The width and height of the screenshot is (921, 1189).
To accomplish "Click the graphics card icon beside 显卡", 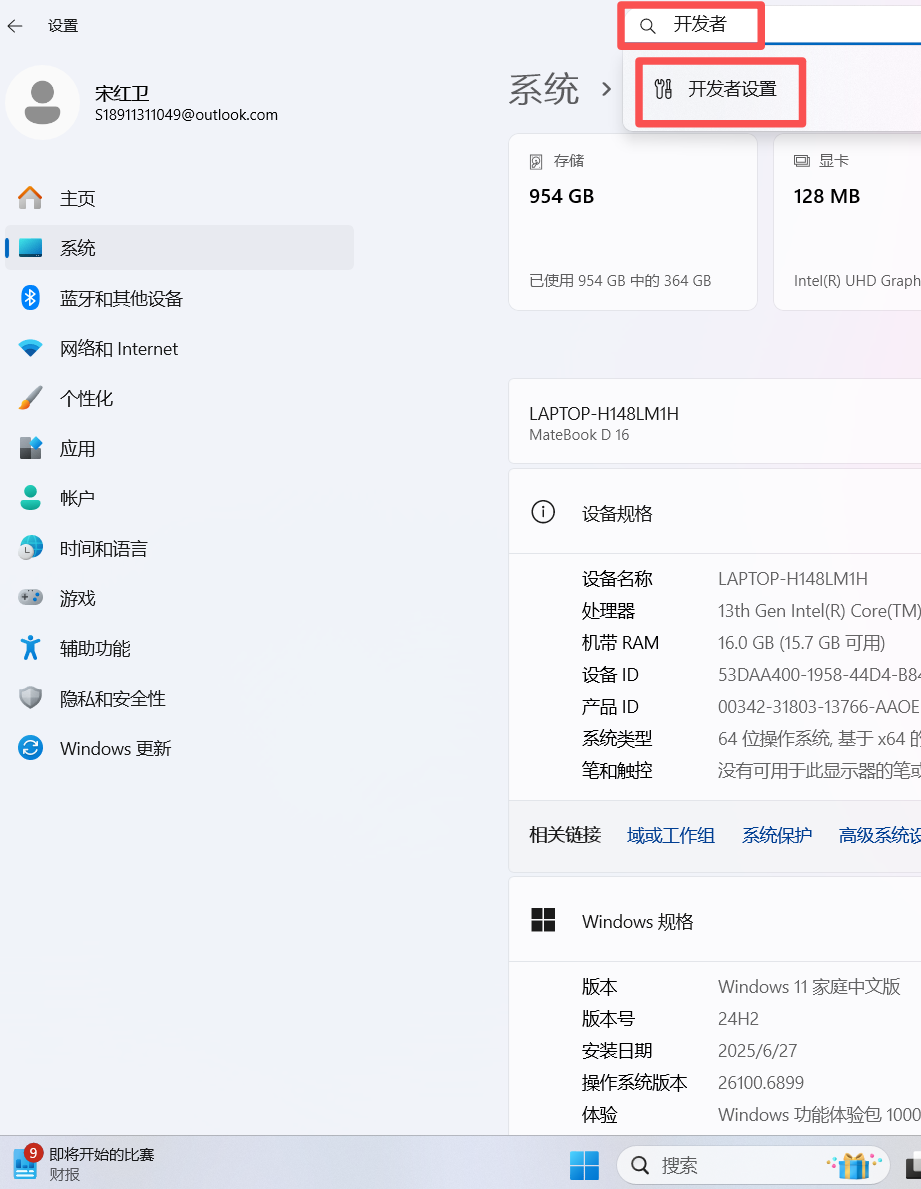I will click(x=801, y=161).
